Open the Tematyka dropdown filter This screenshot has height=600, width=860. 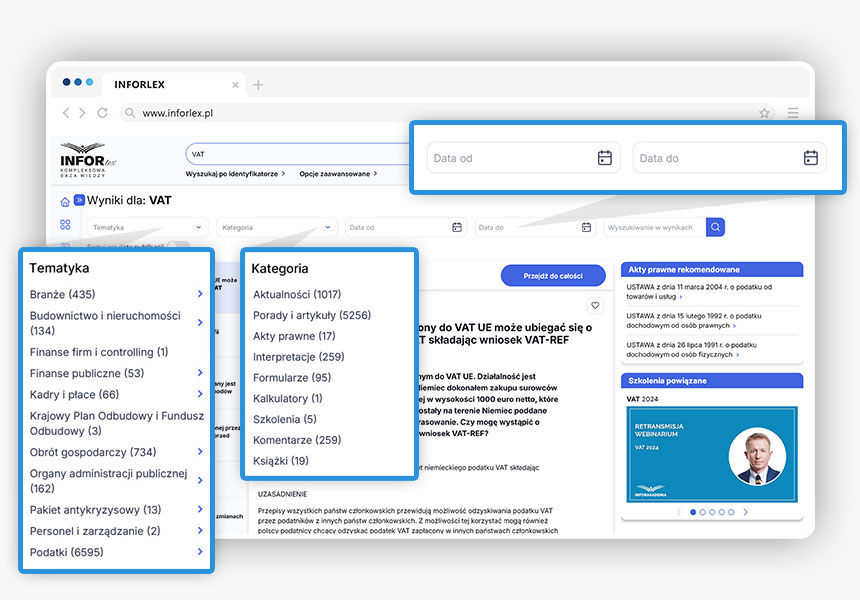tap(147, 227)
